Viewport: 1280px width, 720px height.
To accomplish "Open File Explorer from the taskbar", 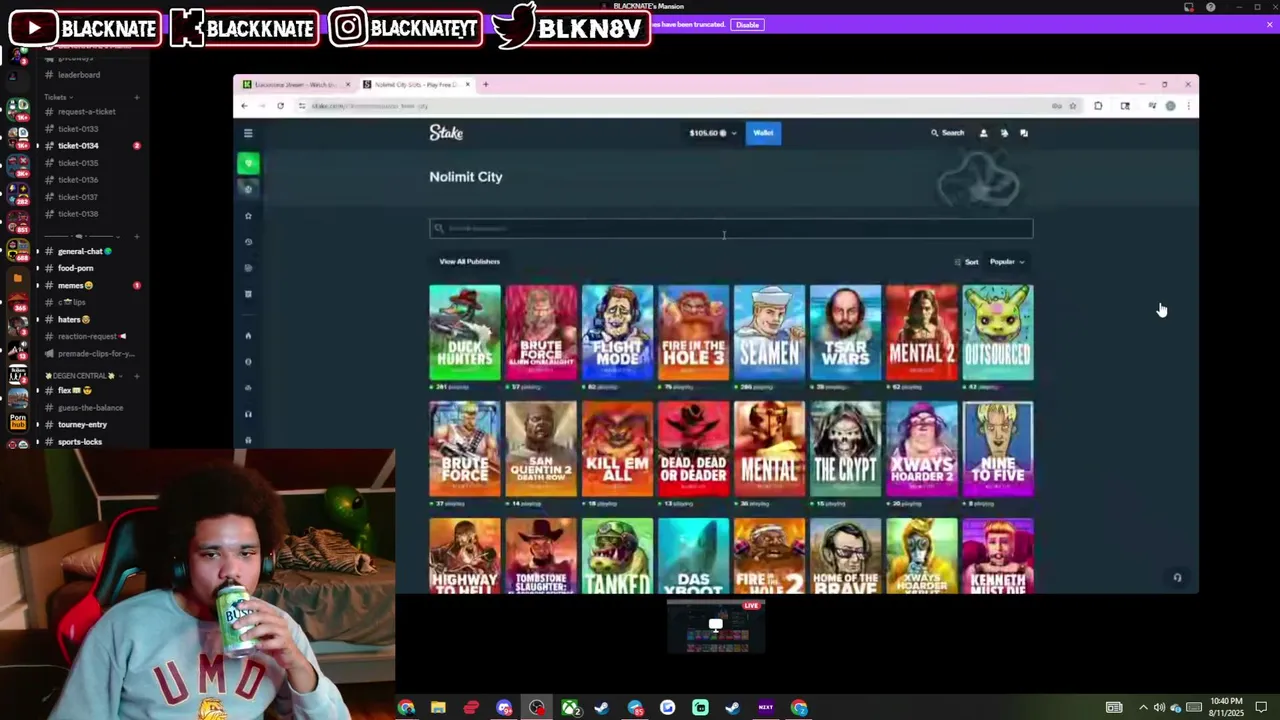I will tap(438, 708).
